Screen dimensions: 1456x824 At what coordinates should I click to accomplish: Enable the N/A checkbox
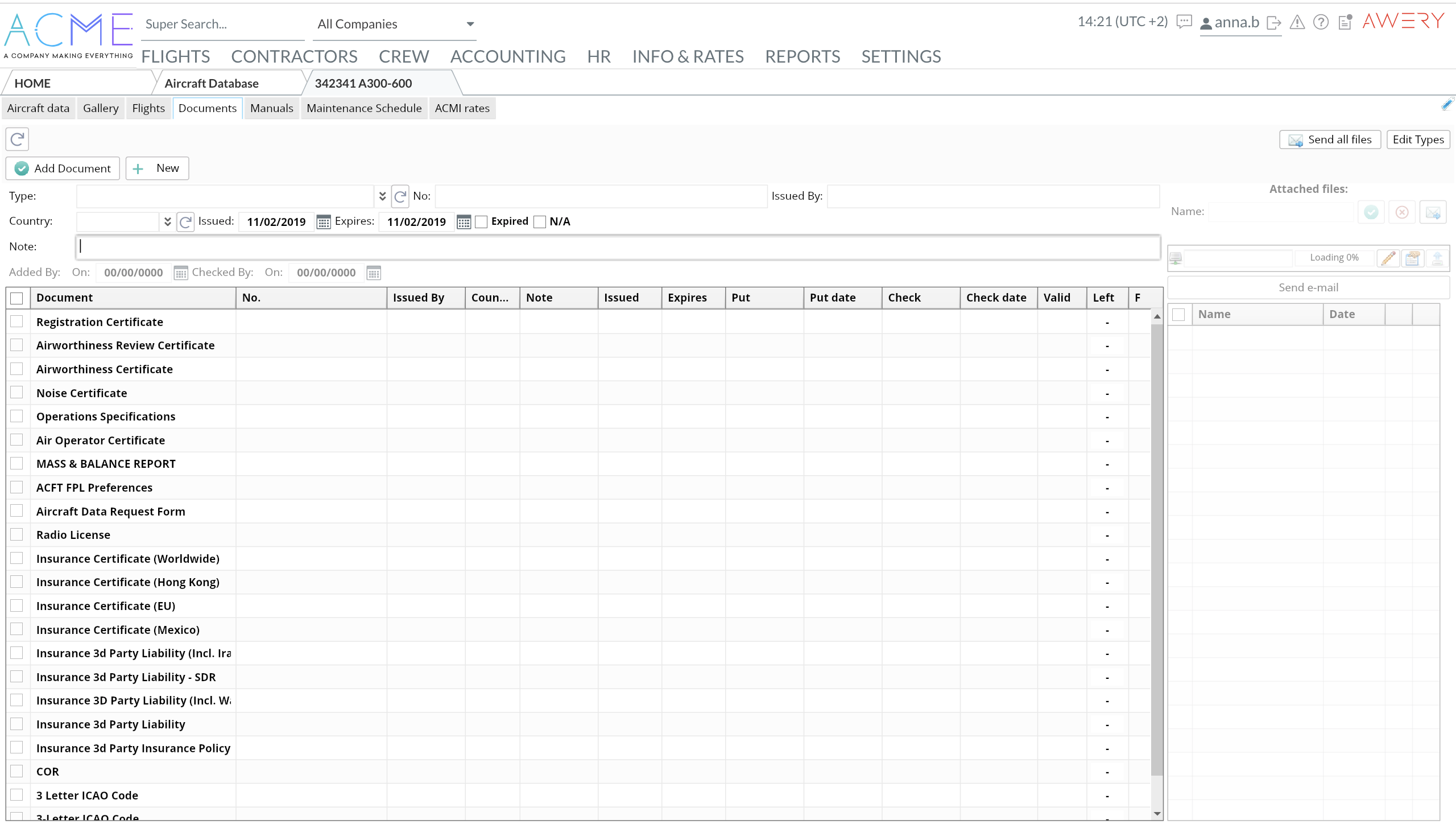click(540, 221)
